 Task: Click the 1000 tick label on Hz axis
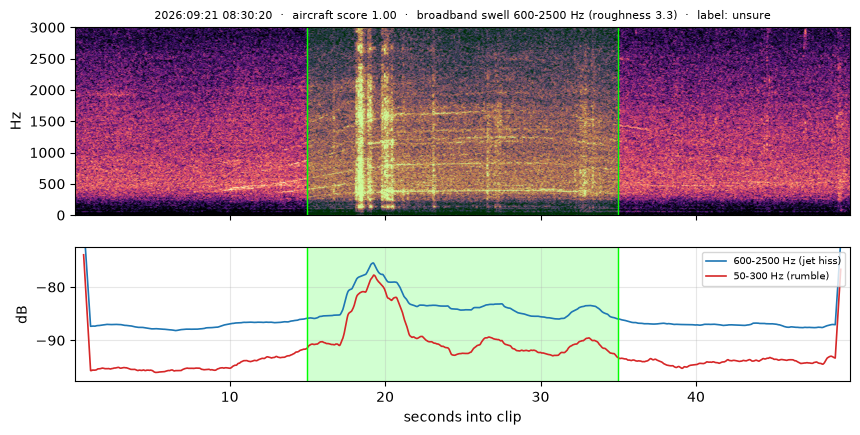pyautogui.click(x=48, y=153)
